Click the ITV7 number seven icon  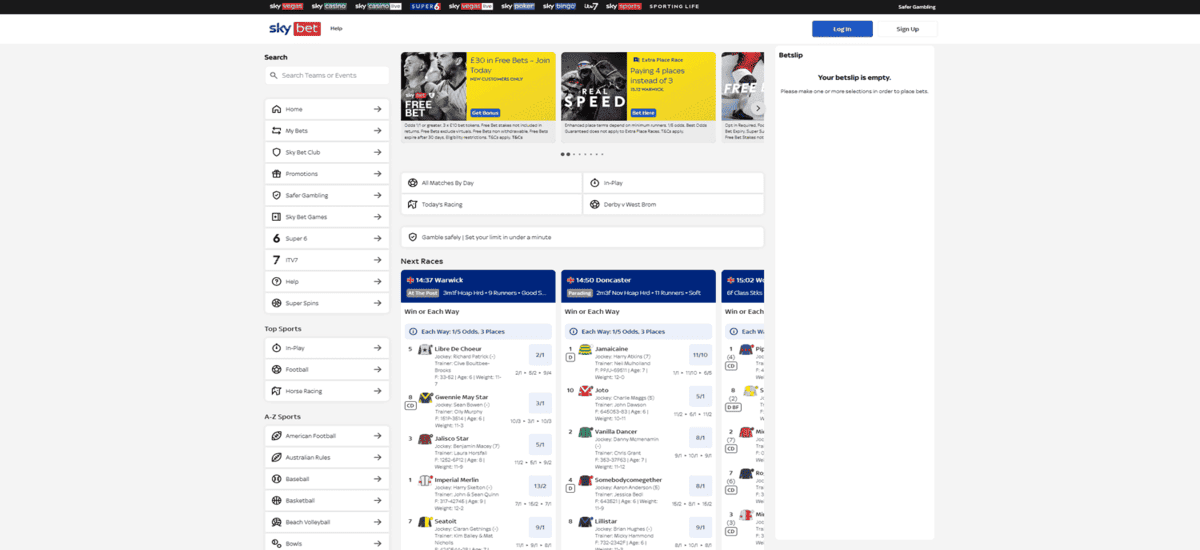276,260
